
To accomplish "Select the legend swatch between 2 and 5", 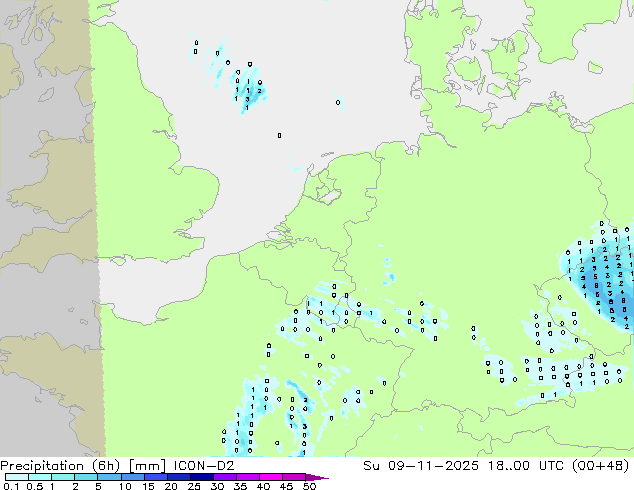I will pos(86,477).
